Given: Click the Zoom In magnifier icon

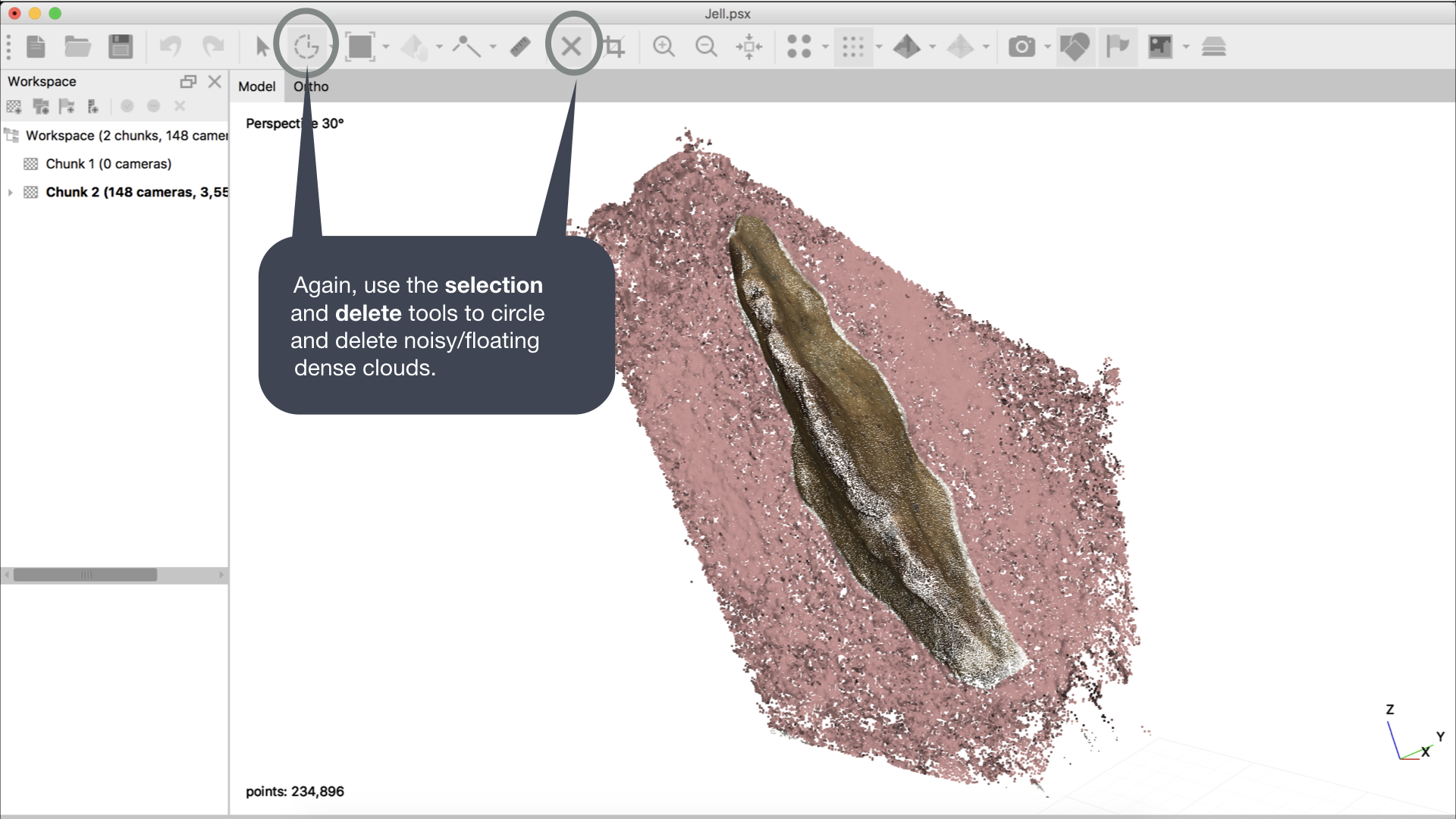Looking at the screenshot, I should pos(664,47).
